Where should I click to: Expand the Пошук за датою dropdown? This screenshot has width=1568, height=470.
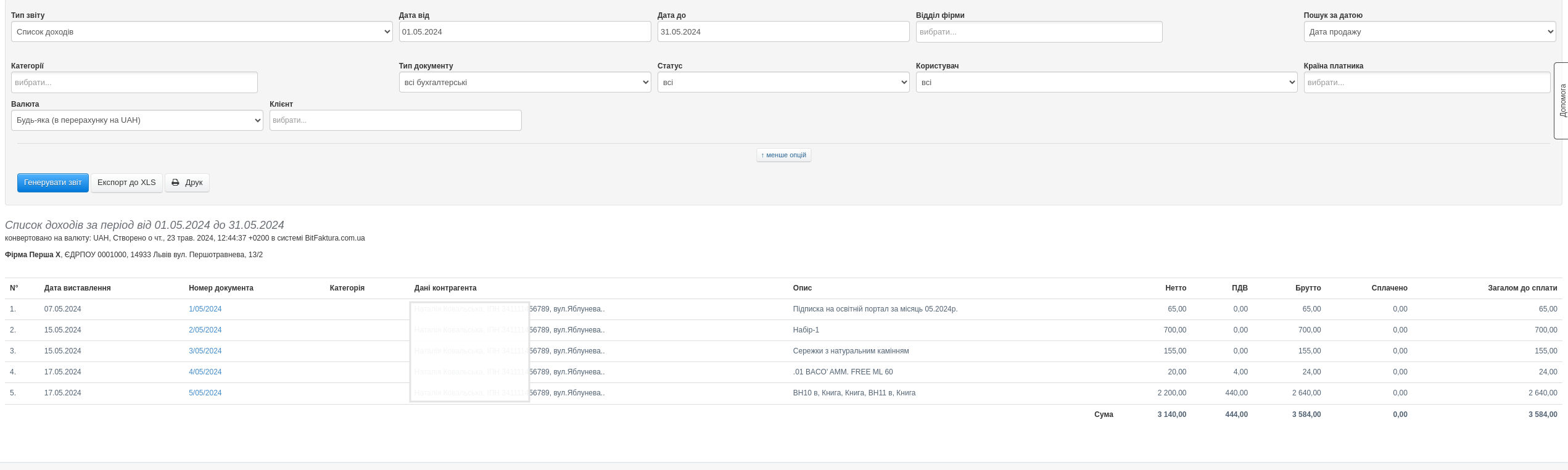click(x=1429, y=32)
